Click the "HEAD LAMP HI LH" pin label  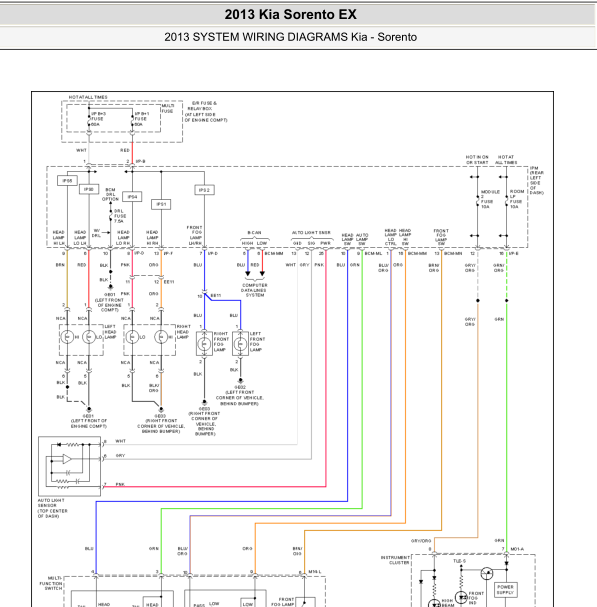(59, 238)
